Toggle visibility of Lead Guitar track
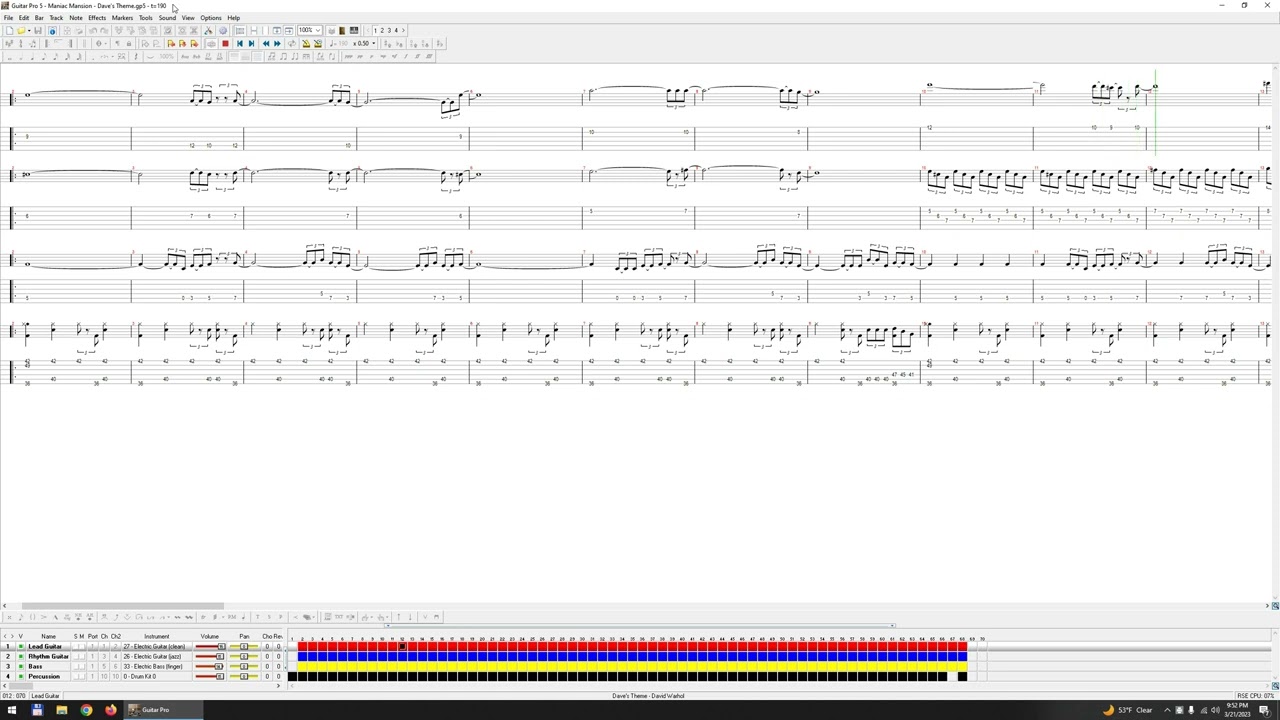 click(x=21, y=646)
